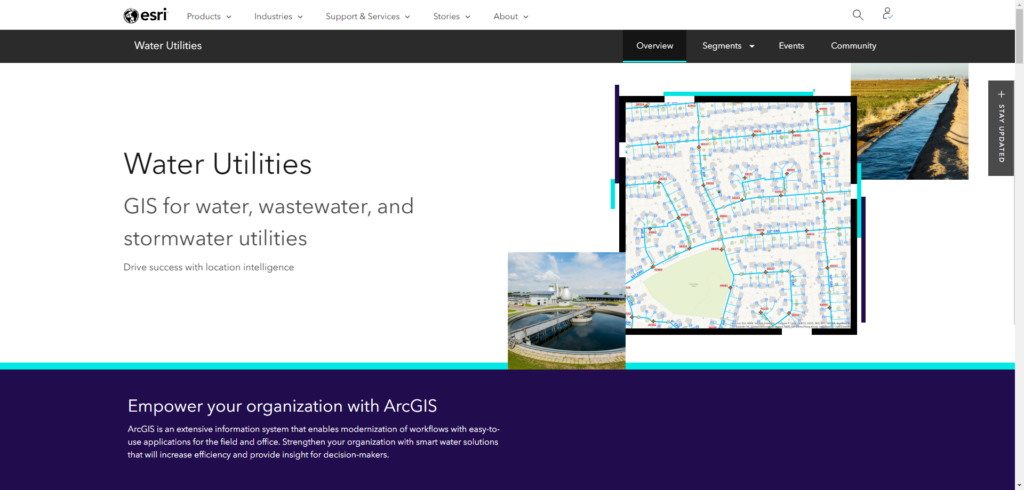
Task: Click 'Drive success with location intelligence' text
Action: click(x=208, y=267)
